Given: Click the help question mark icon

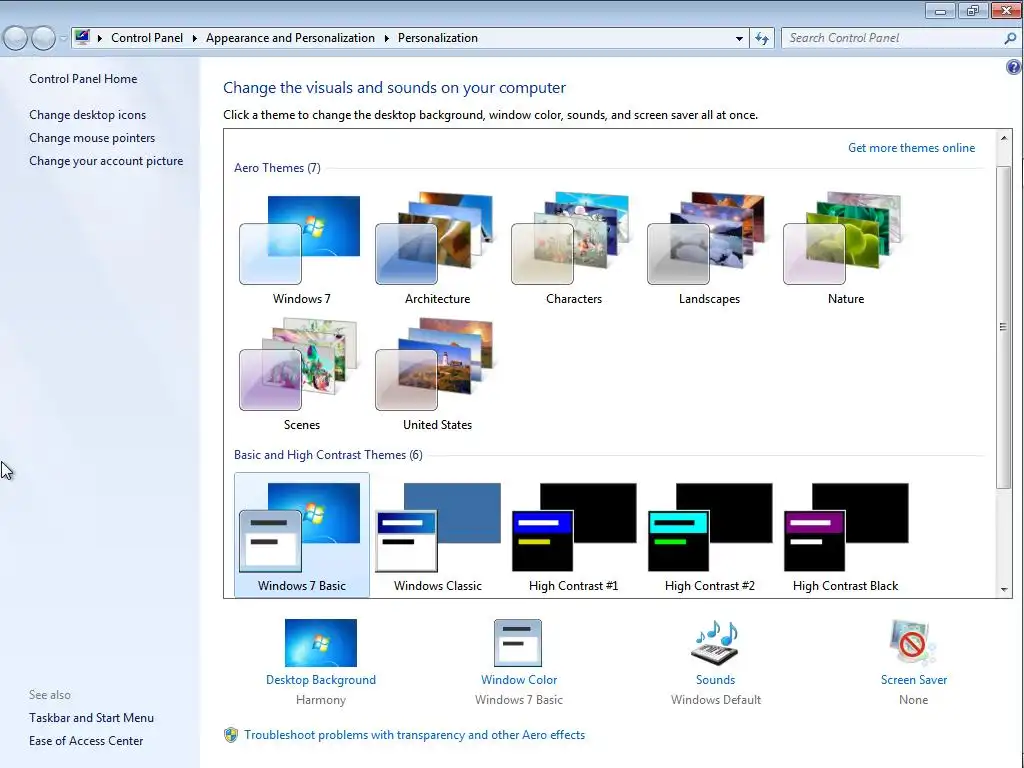Looking at the screenshot, I should click(x=1014, y=67).
